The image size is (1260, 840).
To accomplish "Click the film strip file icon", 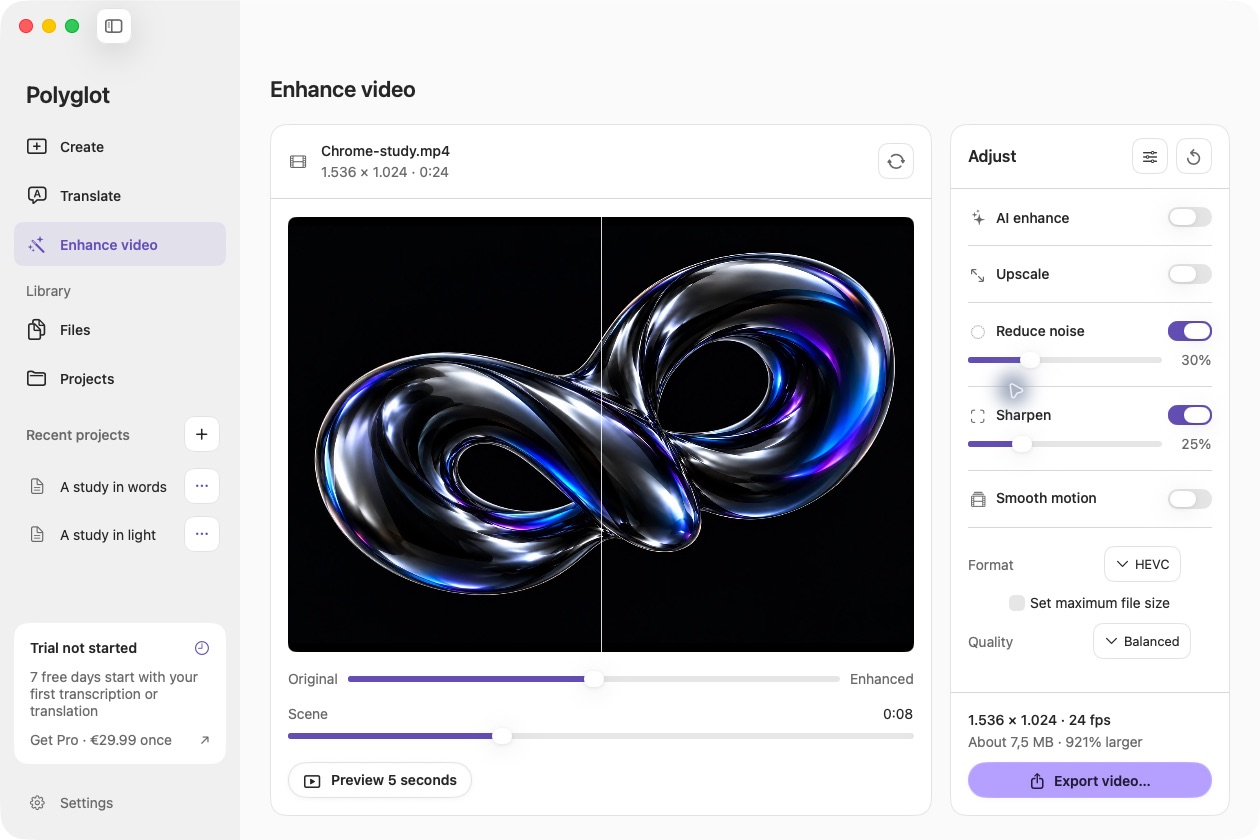I will 298,161.
